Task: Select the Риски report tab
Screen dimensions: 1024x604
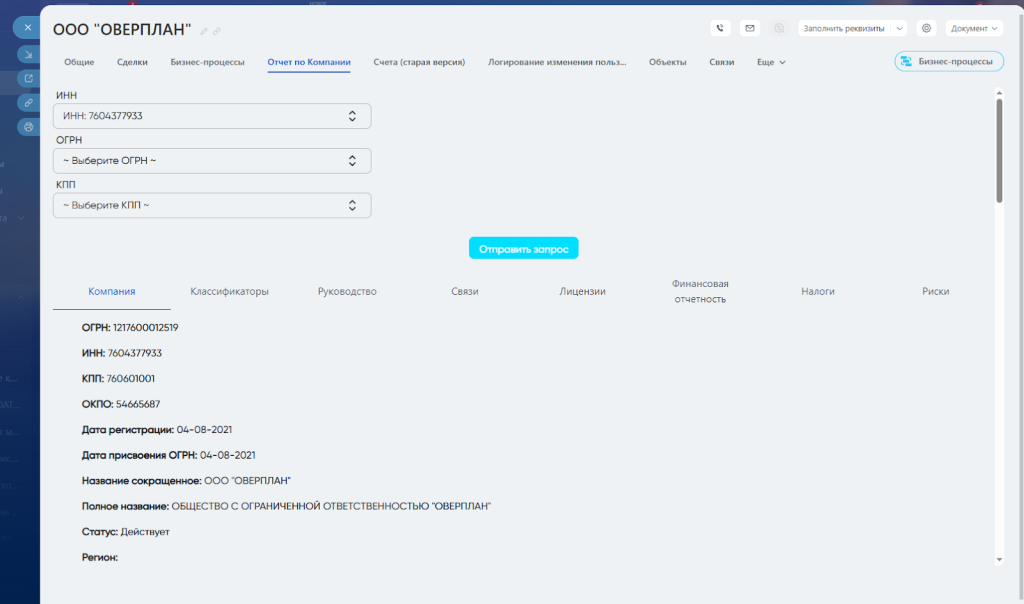Action: coord(935,291)
